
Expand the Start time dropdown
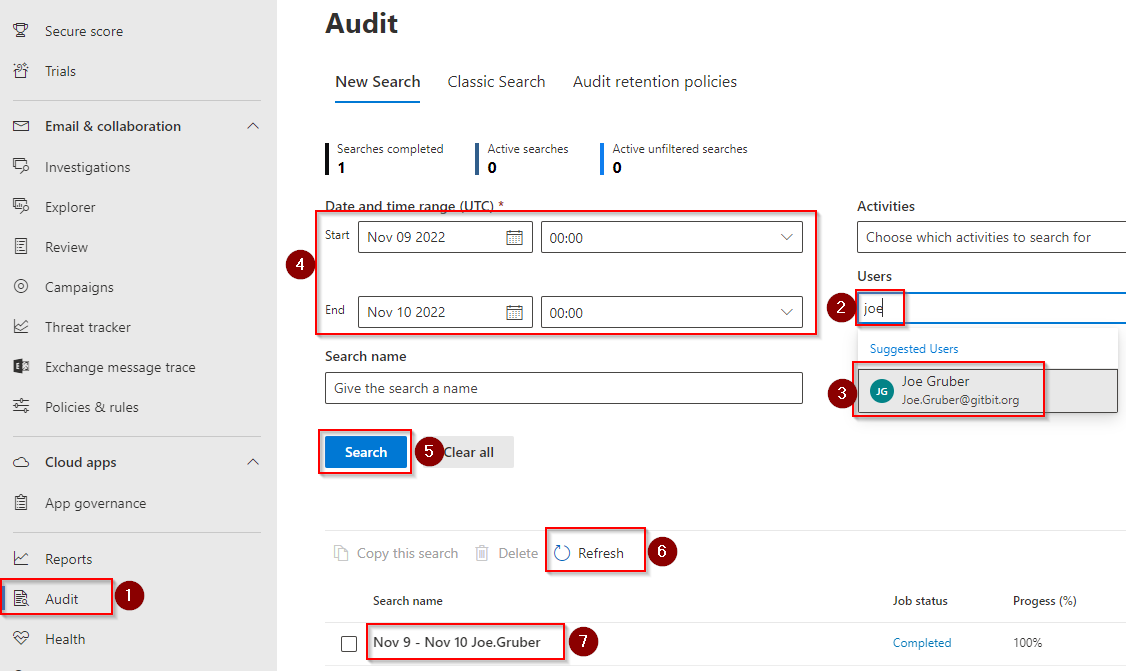(786, 237)
